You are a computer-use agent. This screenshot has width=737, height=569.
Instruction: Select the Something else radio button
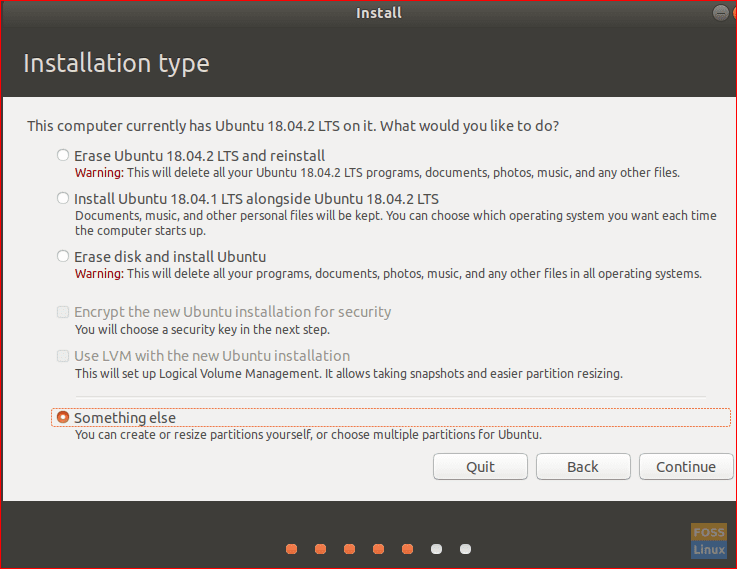tap(63, 417)
